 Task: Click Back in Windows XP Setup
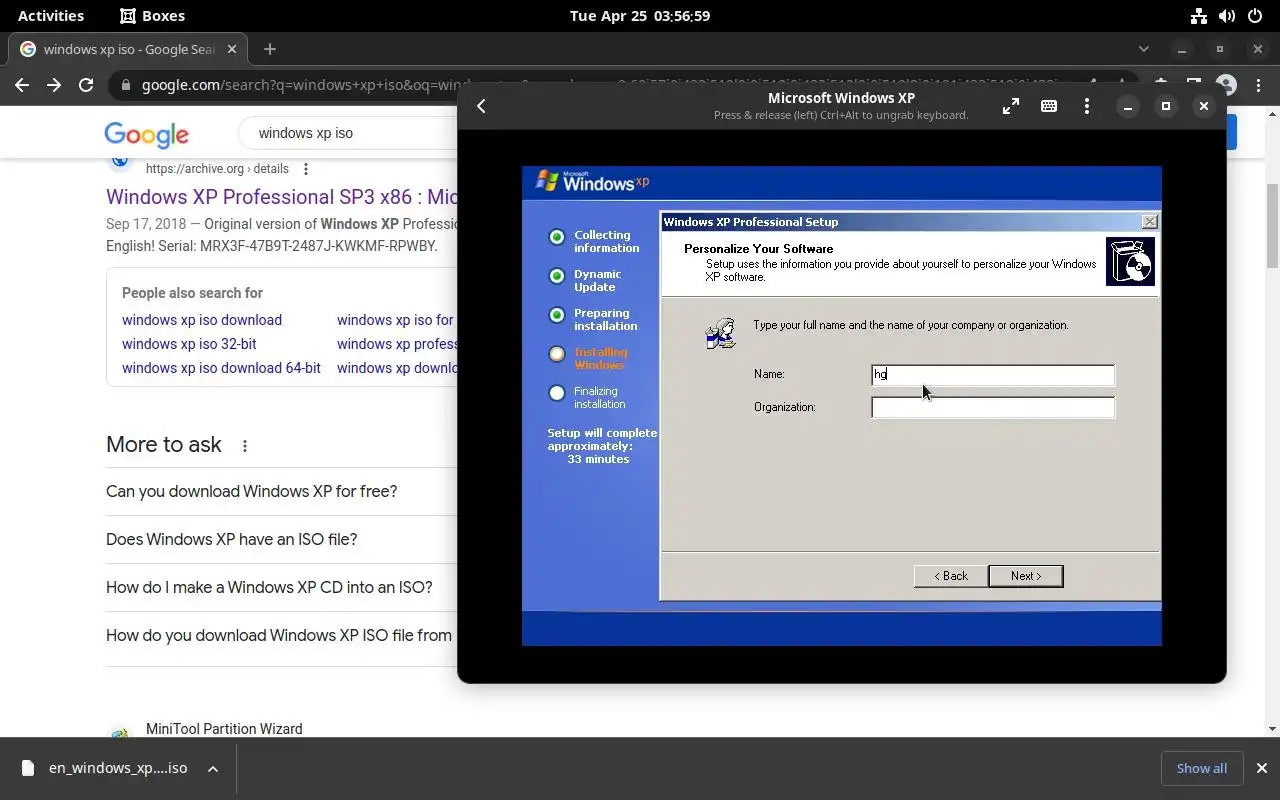click(x=950, y=576)
